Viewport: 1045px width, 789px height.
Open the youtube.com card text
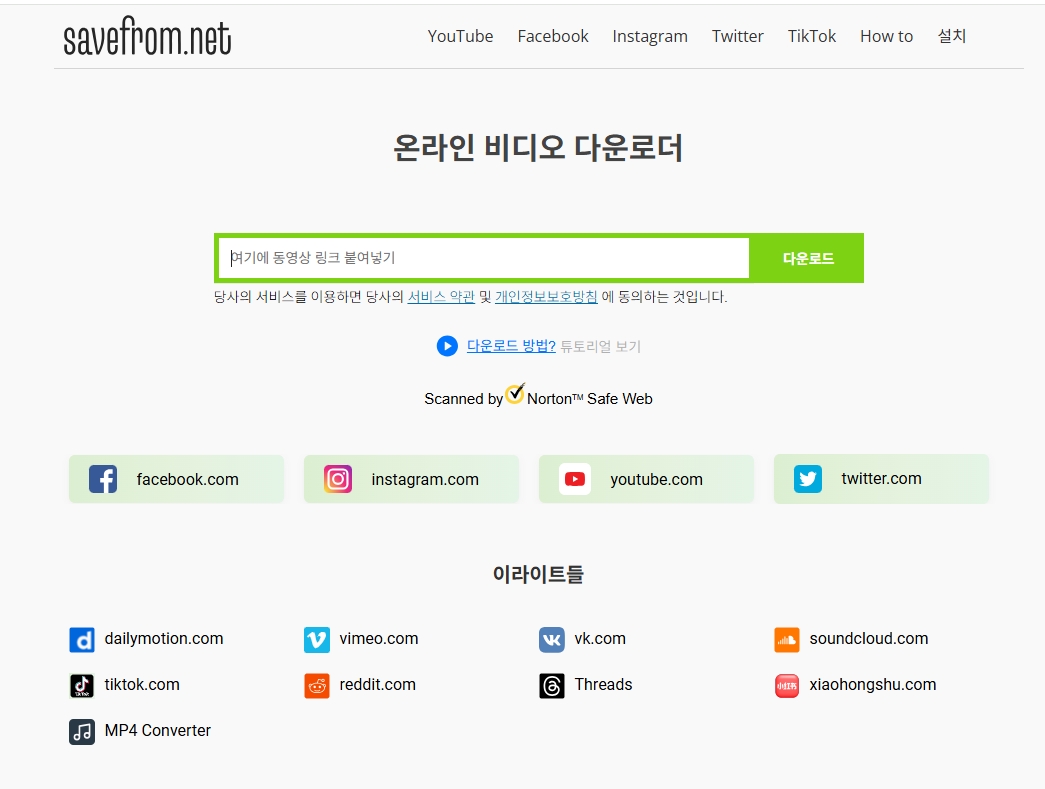656,480
